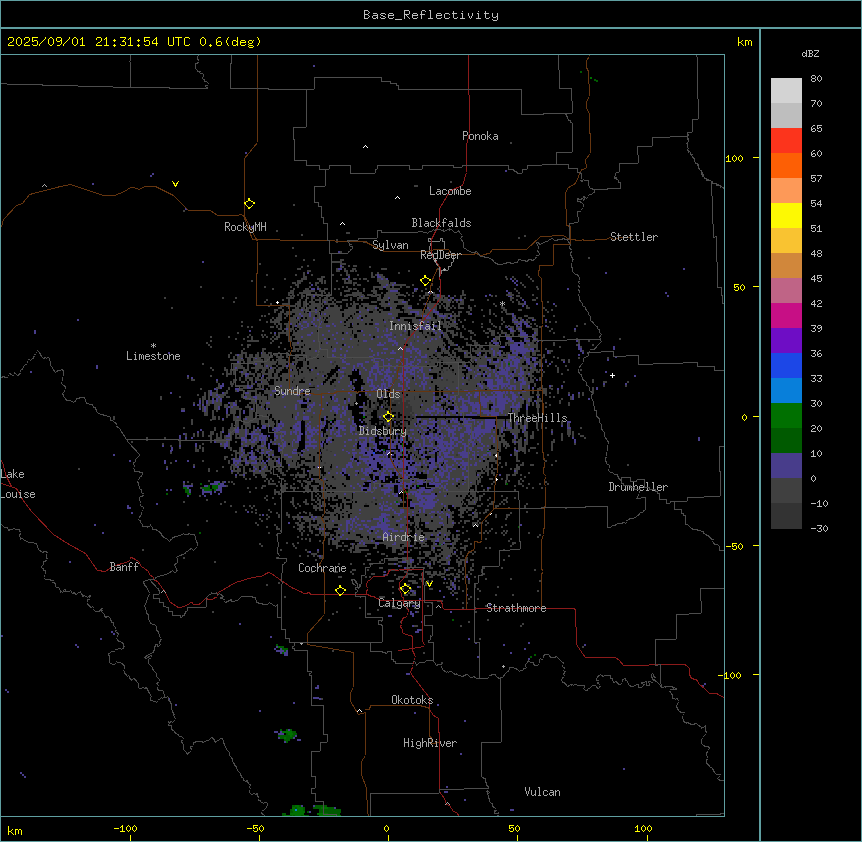Image resolution: width=862 pixels, height=842 pixels.
Task: Click the Lake Louise label
Action: click(x=18, y=484)
